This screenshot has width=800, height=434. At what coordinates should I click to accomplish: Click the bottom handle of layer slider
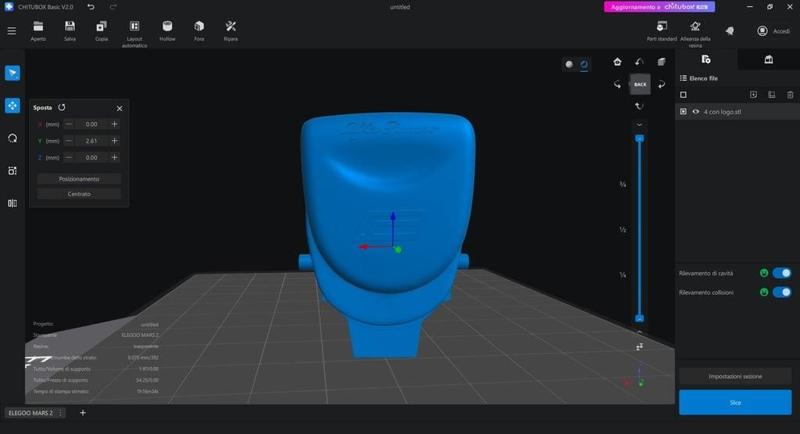pos(639,318)
